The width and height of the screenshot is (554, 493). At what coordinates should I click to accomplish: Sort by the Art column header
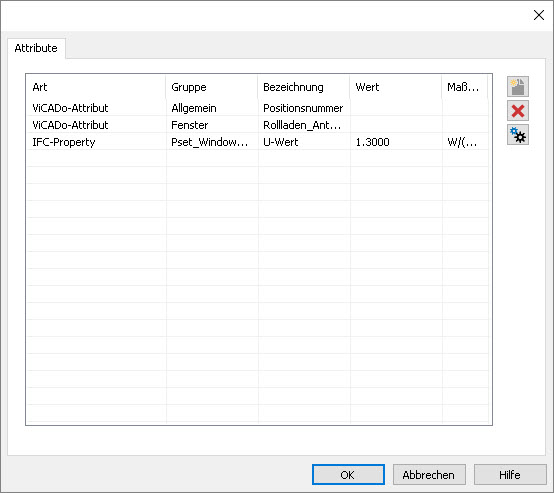96,87
